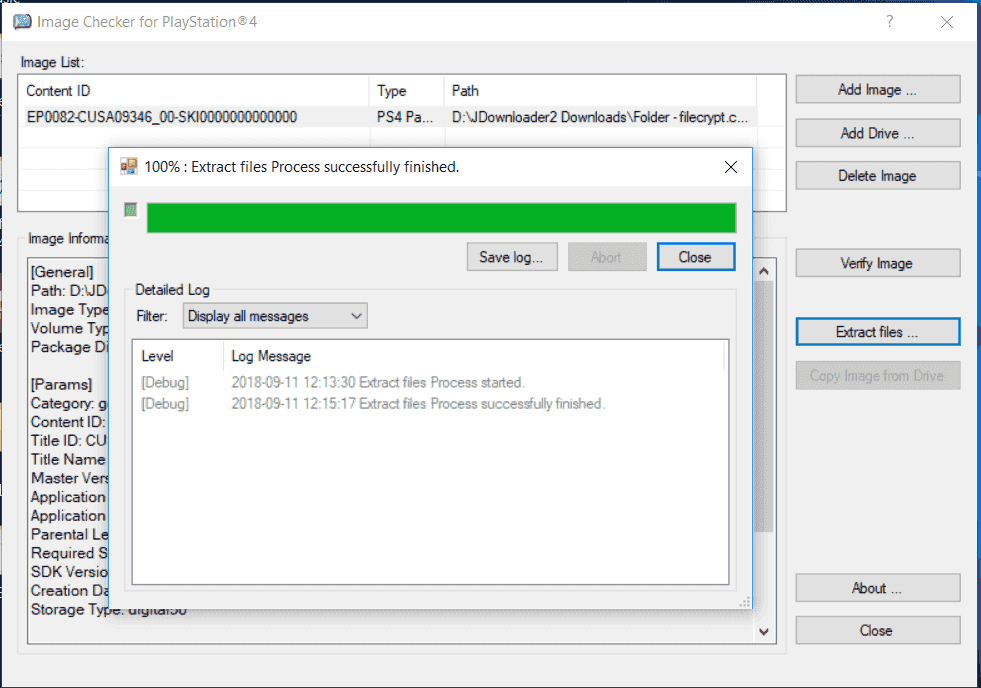Click the Path column header

(601, 91)
